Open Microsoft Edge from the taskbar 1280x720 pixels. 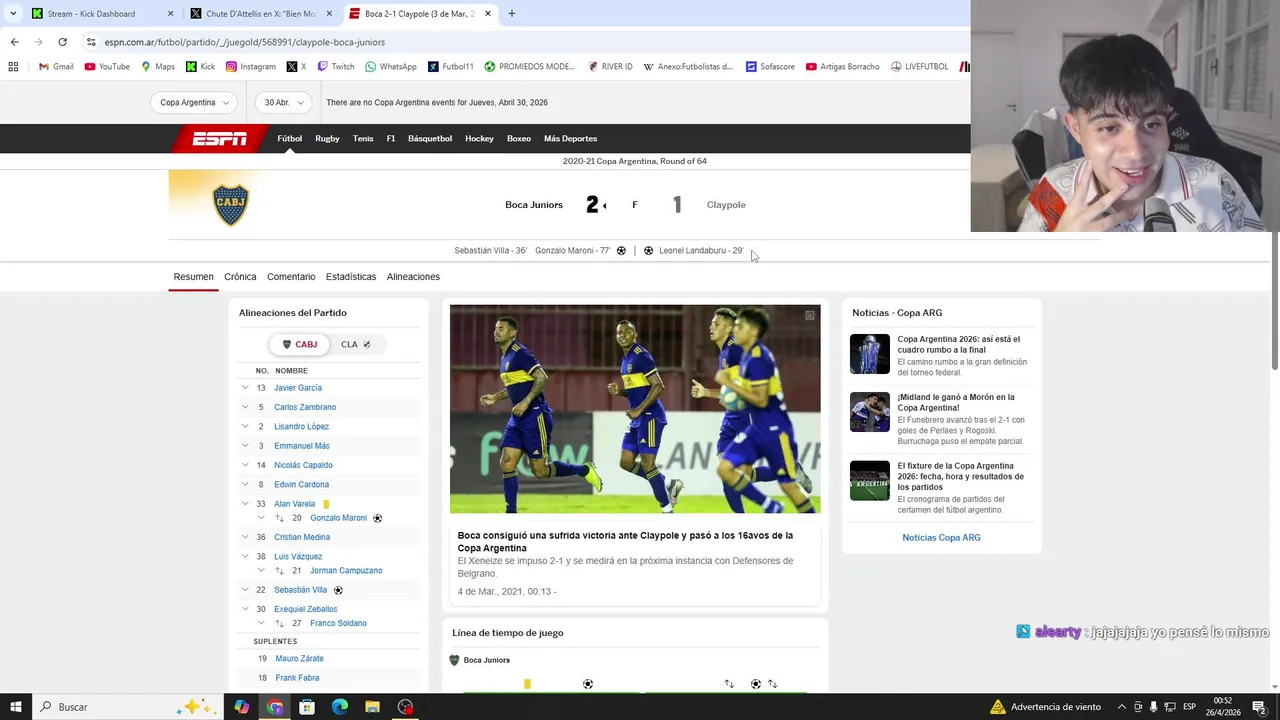coord(340,707)
